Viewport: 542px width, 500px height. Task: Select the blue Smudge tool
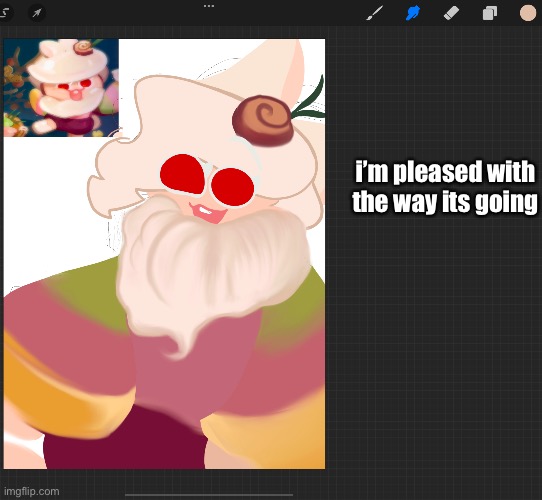tap(413, 13)
